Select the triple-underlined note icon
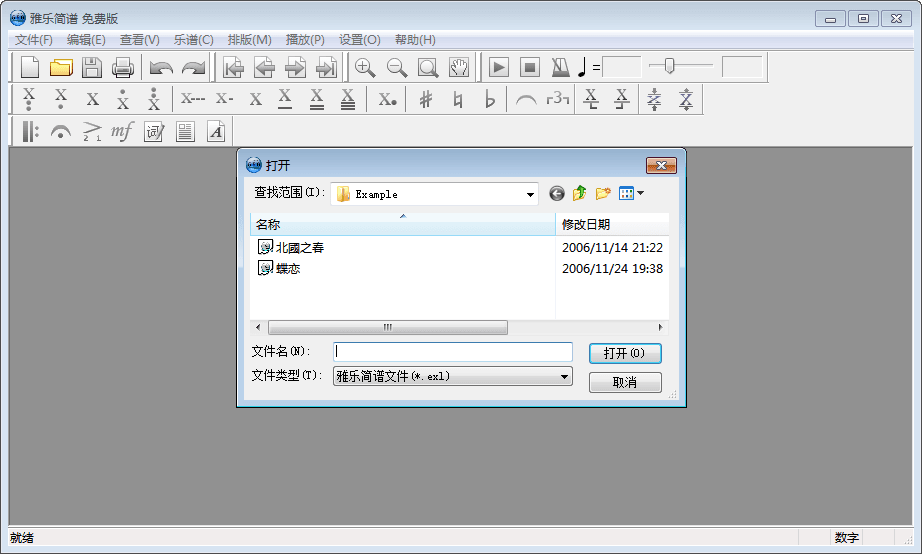The height and width of the screenshot is (554, 922). pyautogui.click(x=348, y=99)
